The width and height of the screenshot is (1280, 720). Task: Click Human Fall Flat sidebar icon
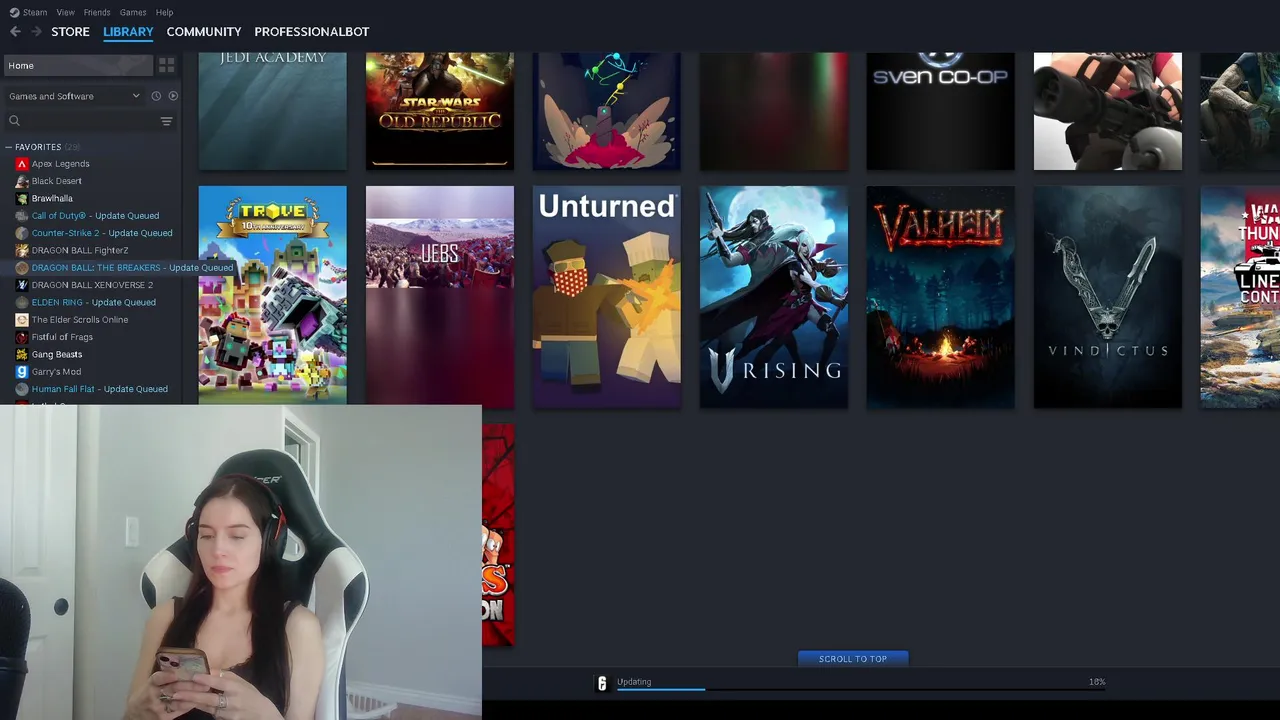[22, 389]
